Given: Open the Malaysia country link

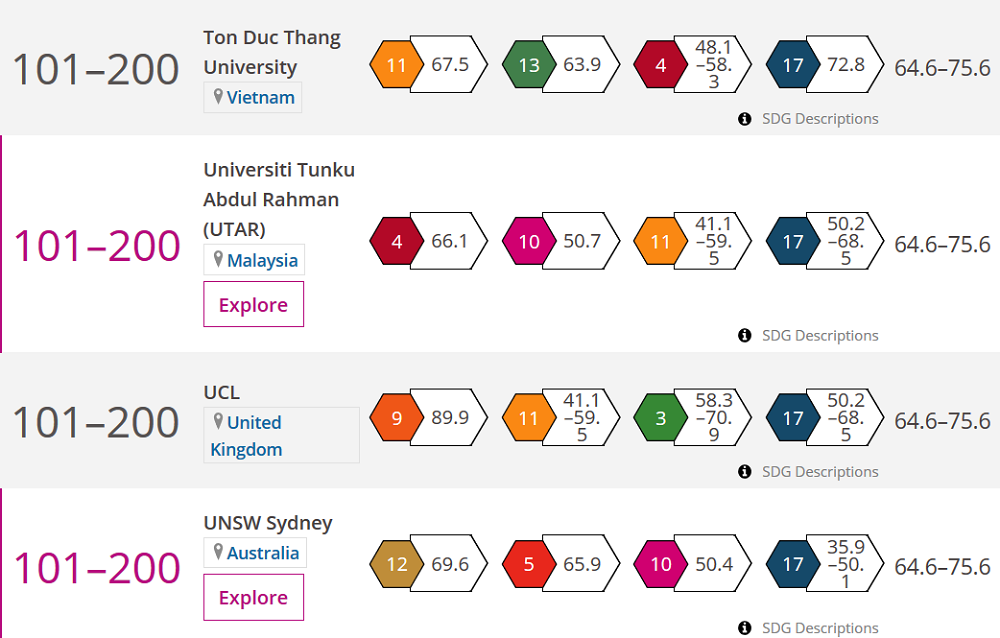Looking at the screenshot, I should pyautogui.click(x=262, y=260).
